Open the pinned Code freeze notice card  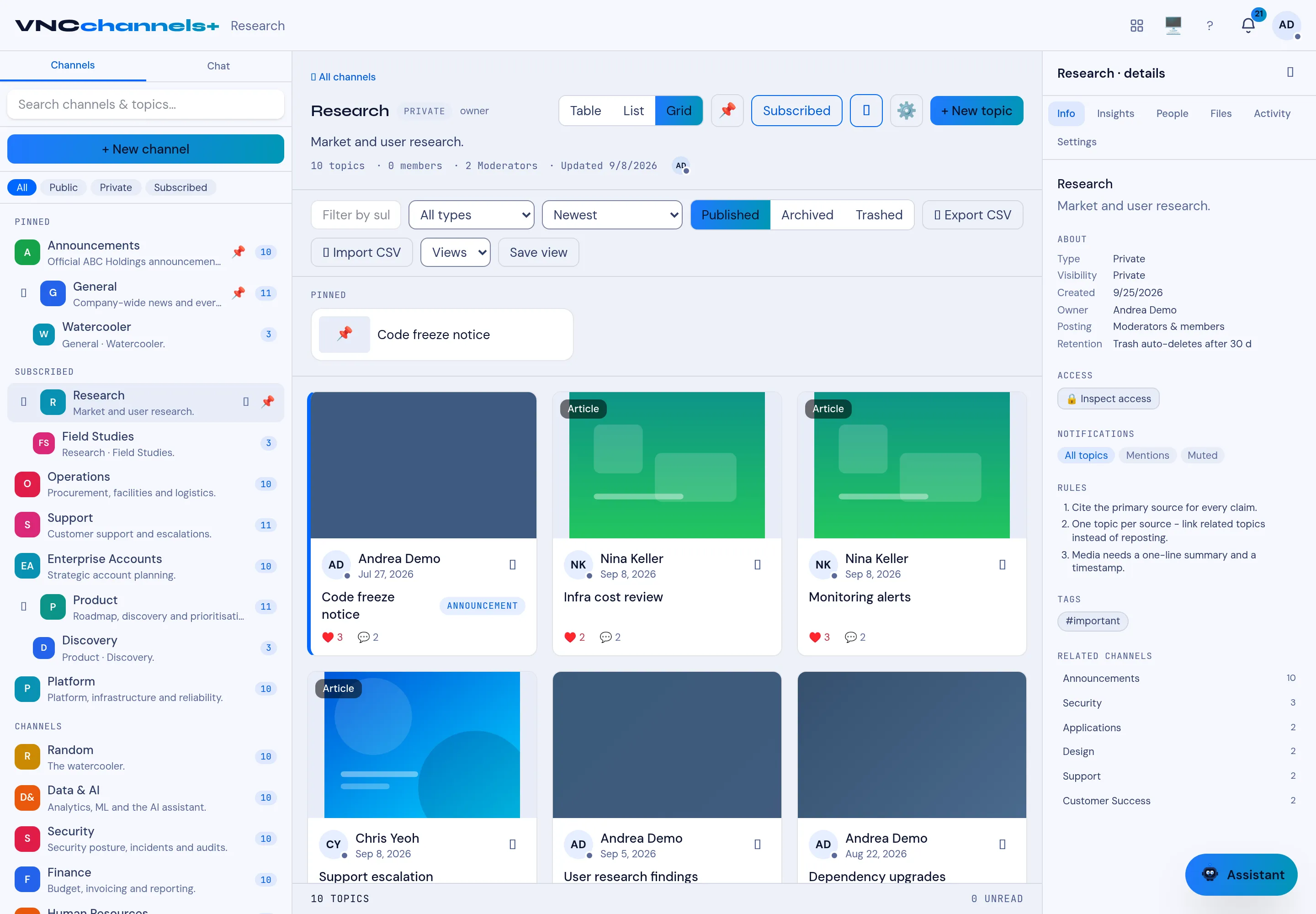tap(441, 335)
